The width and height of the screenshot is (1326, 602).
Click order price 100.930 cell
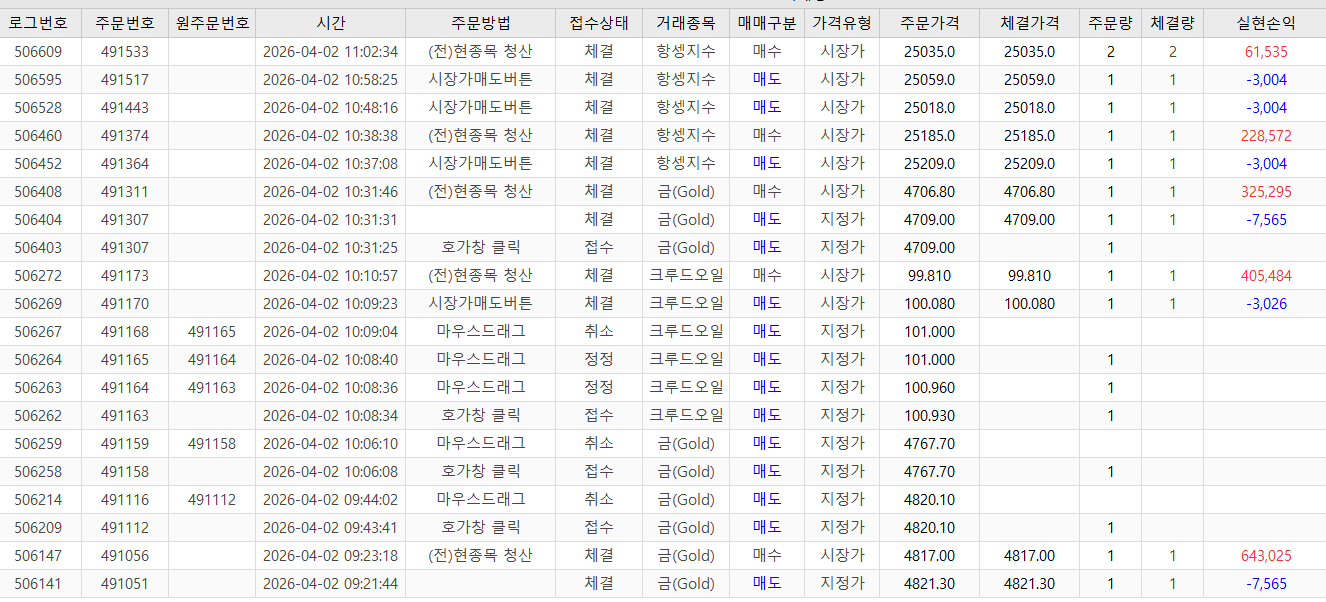[929, 416]
